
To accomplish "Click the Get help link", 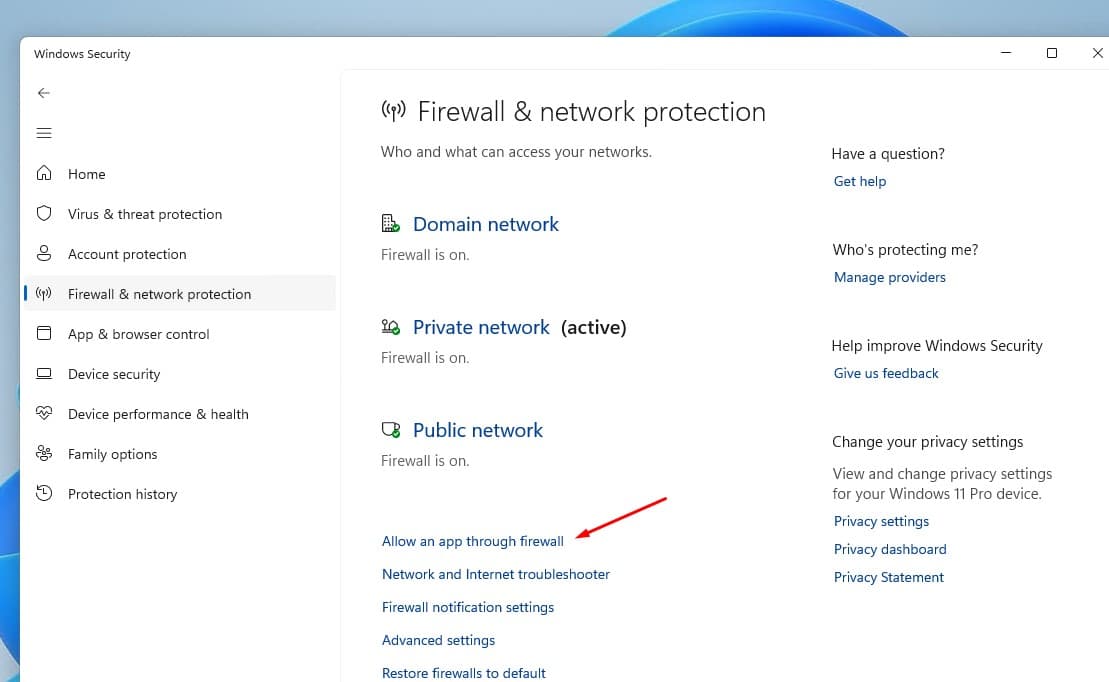I will point(859,181).
